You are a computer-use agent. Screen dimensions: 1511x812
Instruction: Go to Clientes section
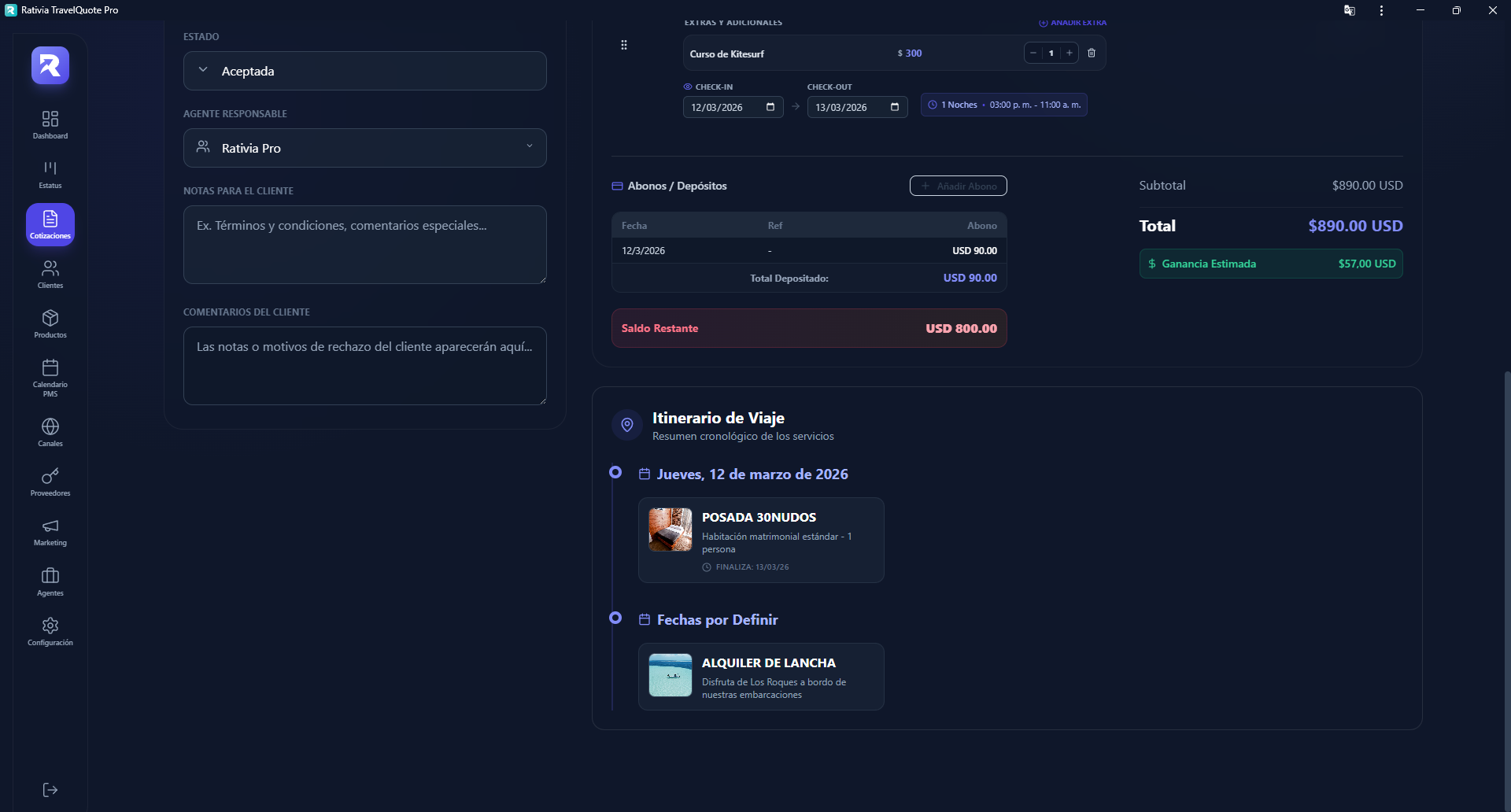coord(50,274)
